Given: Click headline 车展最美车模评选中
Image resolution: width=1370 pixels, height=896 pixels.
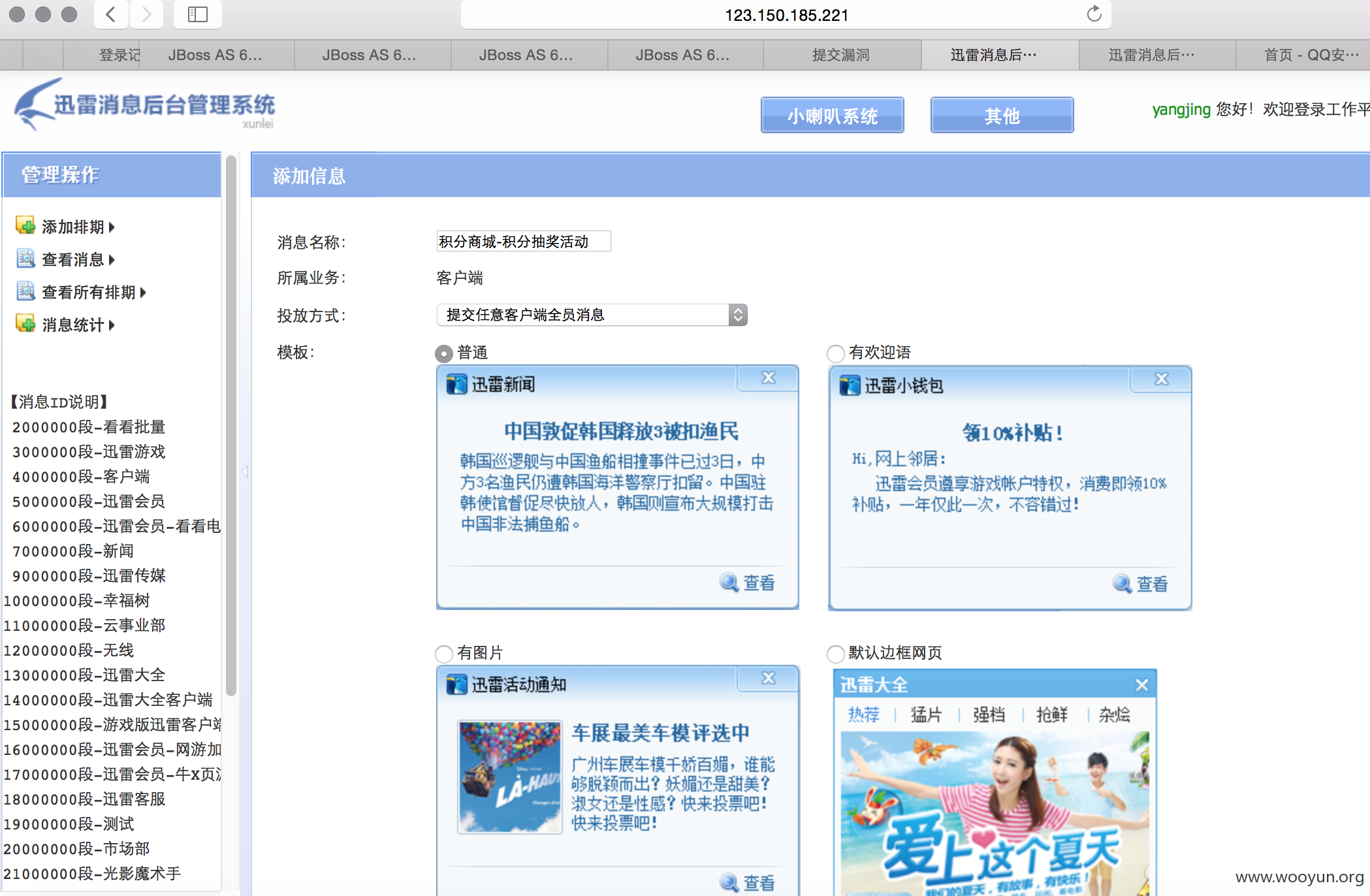Looking at the screenshot, I should click(x=660, y=733).
